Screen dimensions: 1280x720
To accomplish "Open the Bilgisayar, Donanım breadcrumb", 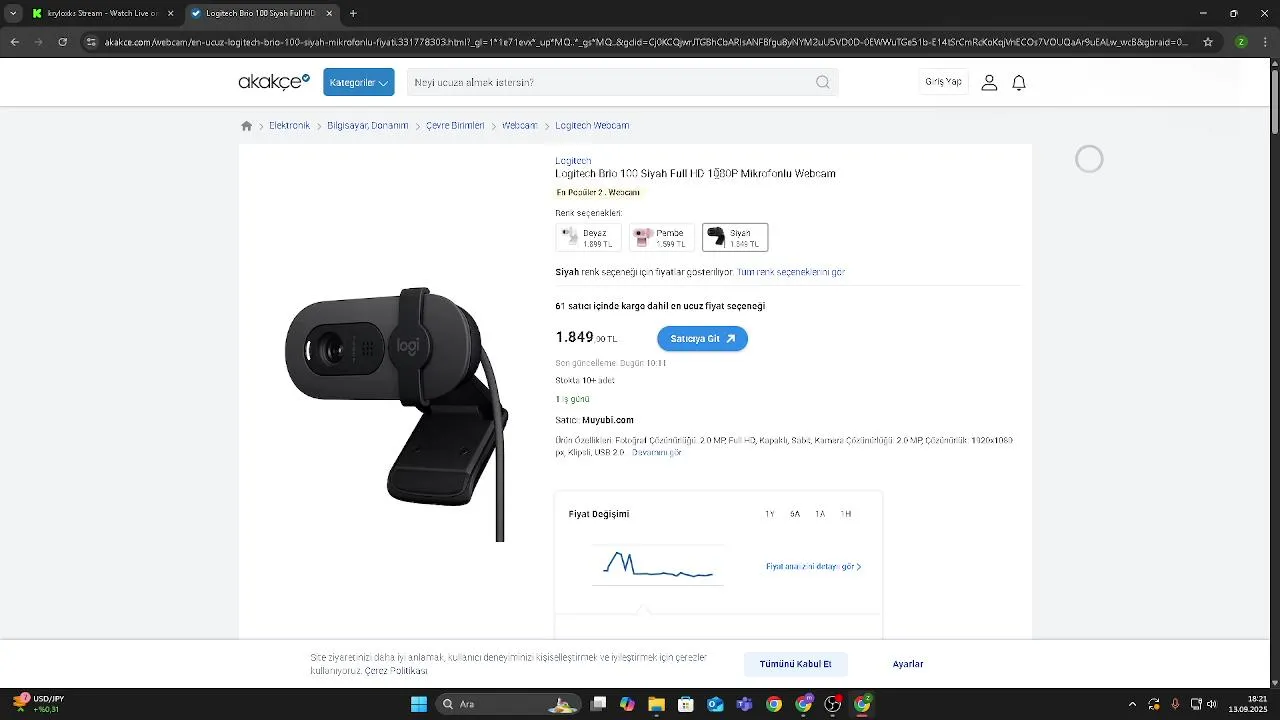I will point(367,126).
